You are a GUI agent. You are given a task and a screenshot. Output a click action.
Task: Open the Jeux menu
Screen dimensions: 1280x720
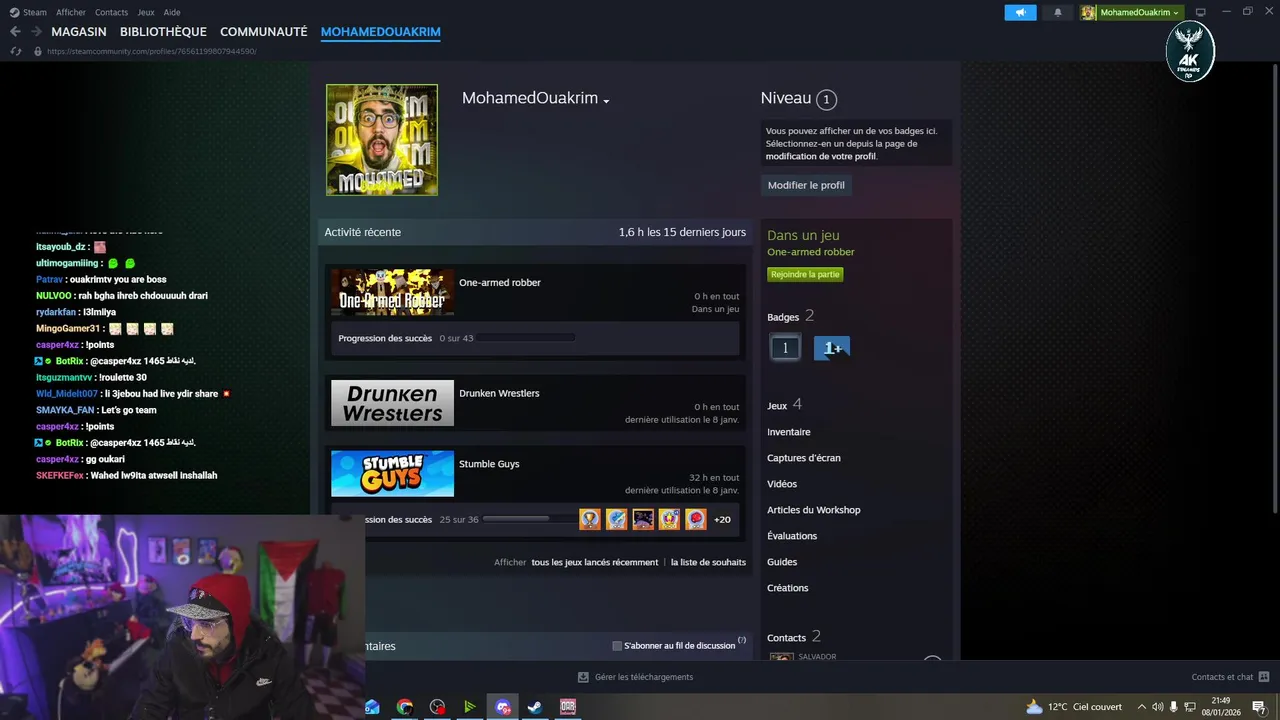[x=146, y=12]
